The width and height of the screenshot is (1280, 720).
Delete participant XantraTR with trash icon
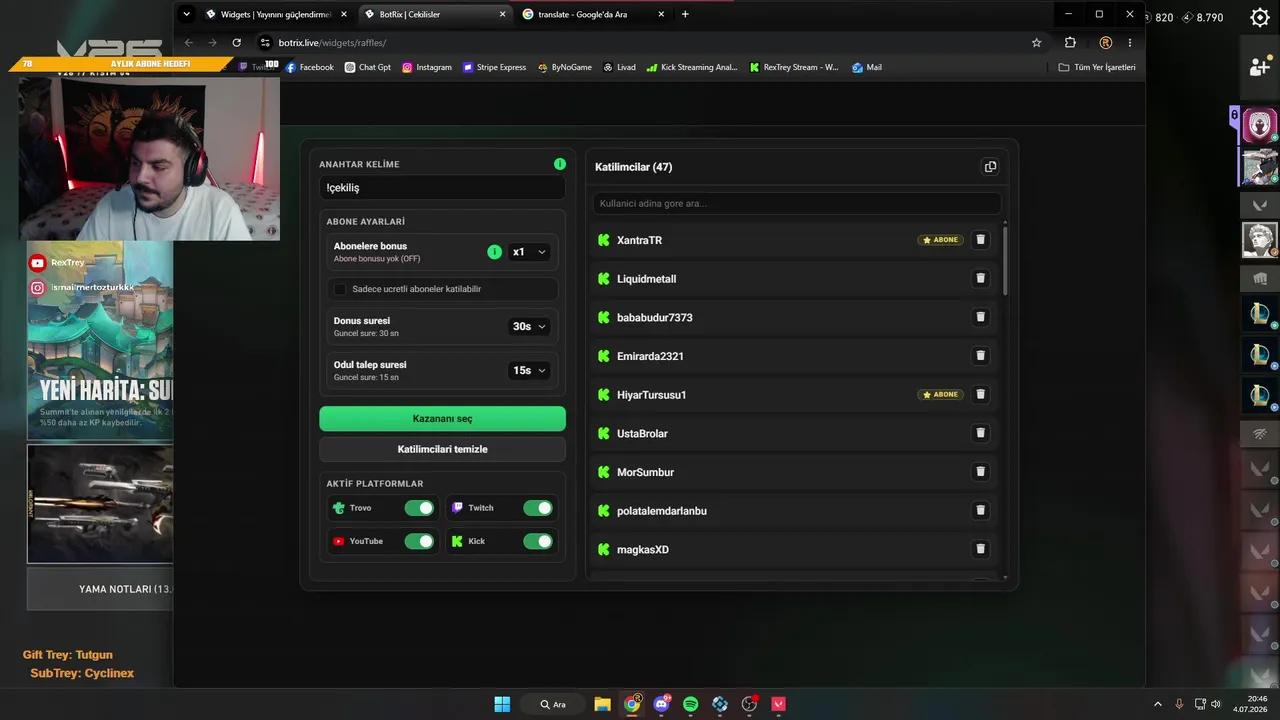click(980, 240)
